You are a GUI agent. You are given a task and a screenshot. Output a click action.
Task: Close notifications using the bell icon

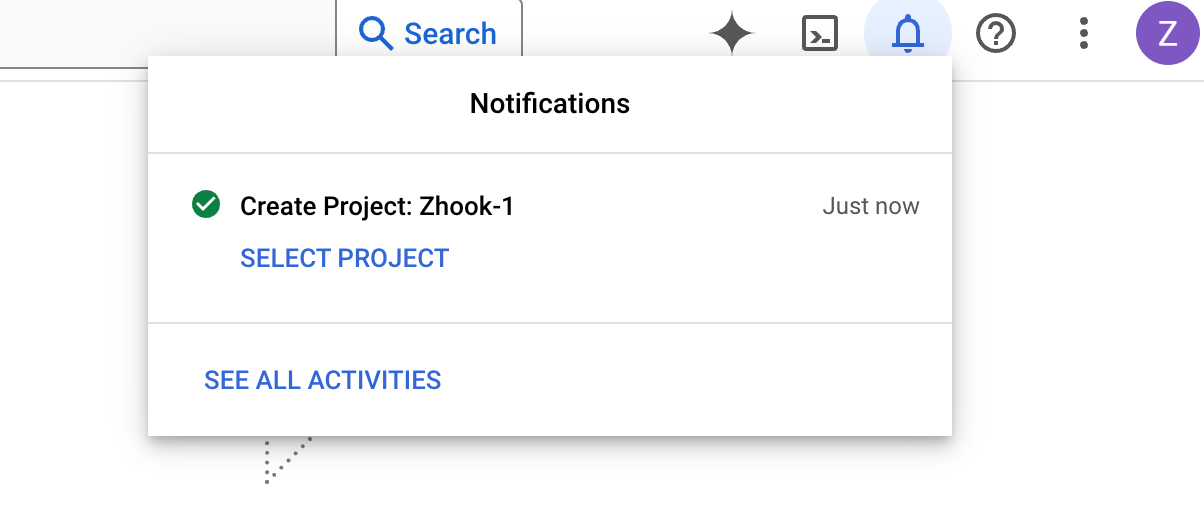point(907,34)
